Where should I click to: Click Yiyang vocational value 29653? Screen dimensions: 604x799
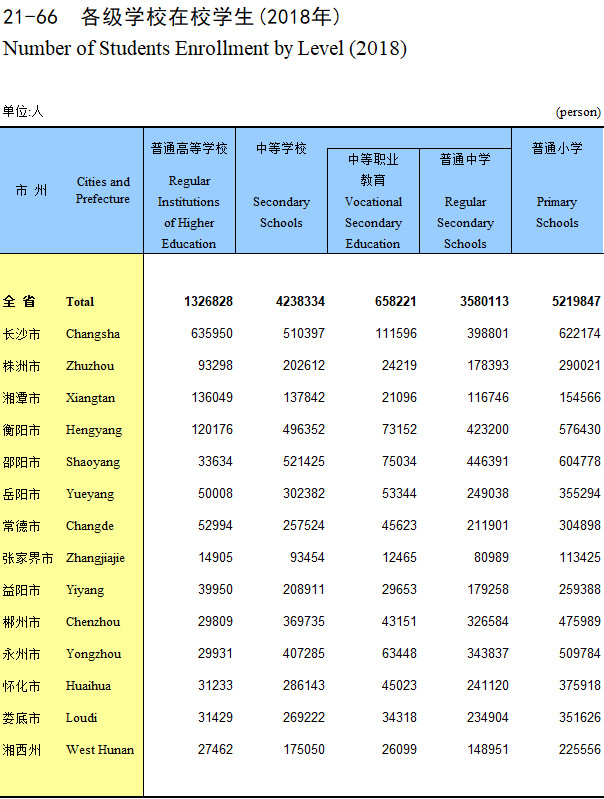tap(399, 590)
